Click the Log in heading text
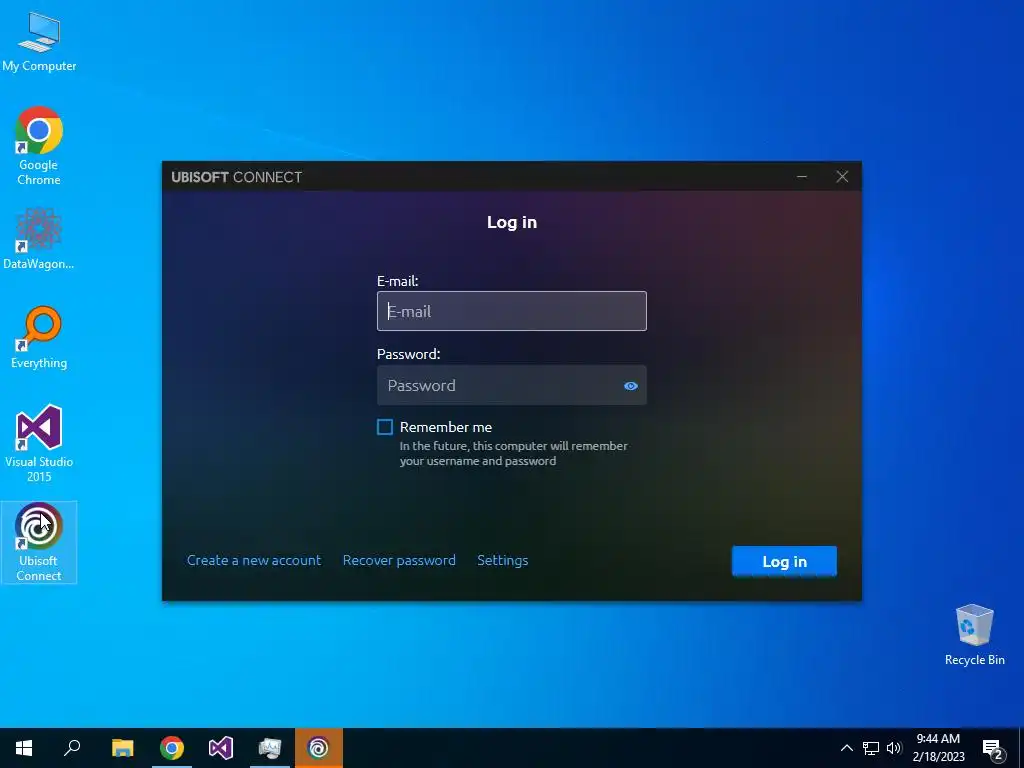Image resolution: width=1024 pixels, height=768 pixels. pyautogui.click(x=512, y=222)
